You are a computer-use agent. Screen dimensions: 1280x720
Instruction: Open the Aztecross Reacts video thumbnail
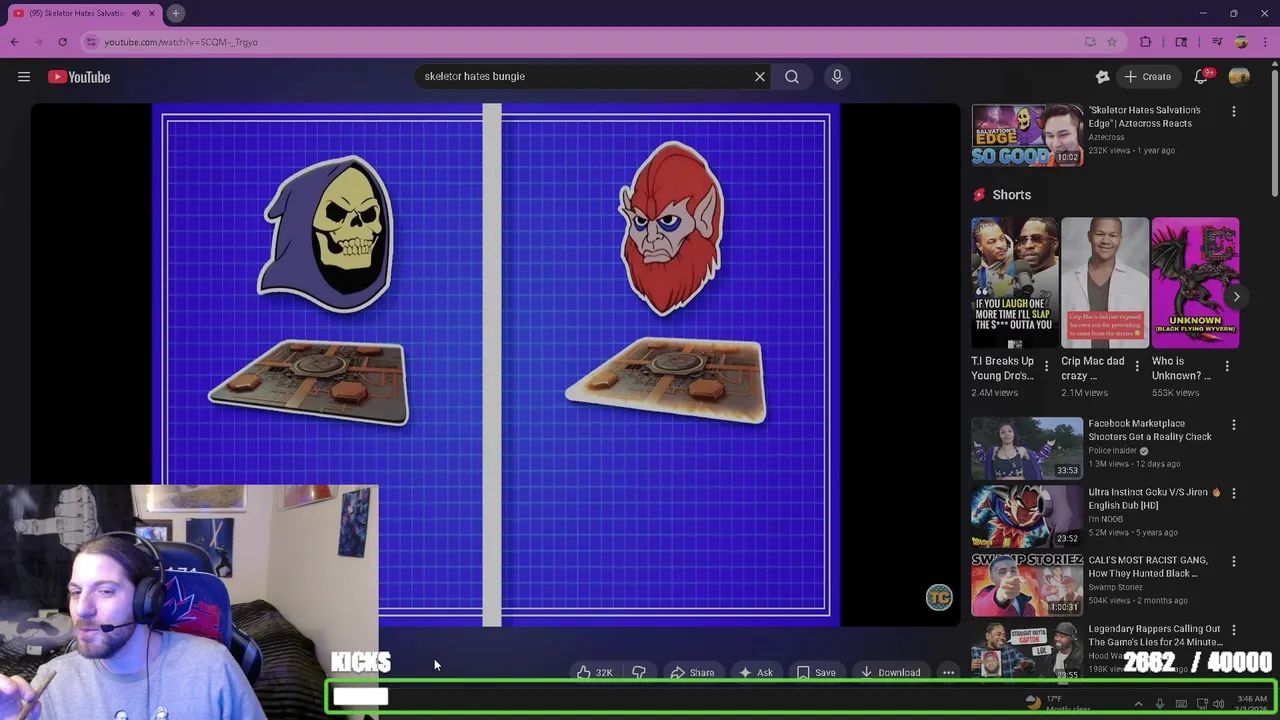(x=1026, y=135)
